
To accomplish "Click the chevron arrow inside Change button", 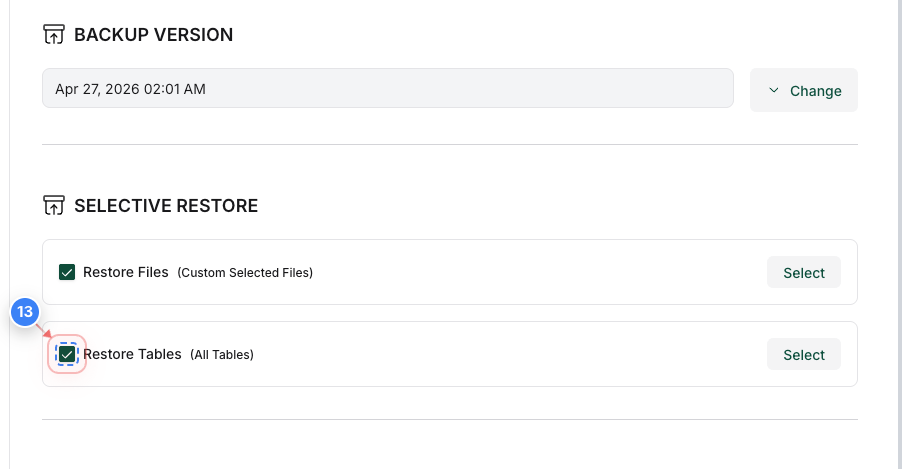I will point(774,90).
